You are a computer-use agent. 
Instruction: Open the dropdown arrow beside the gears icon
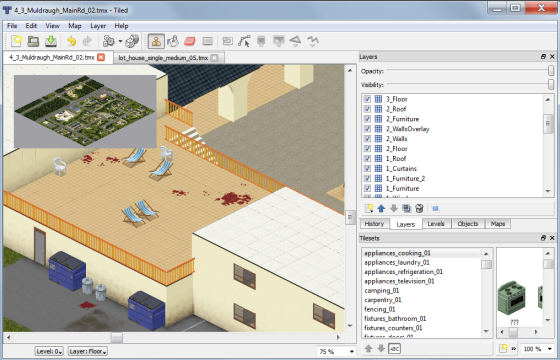(120, 41)
